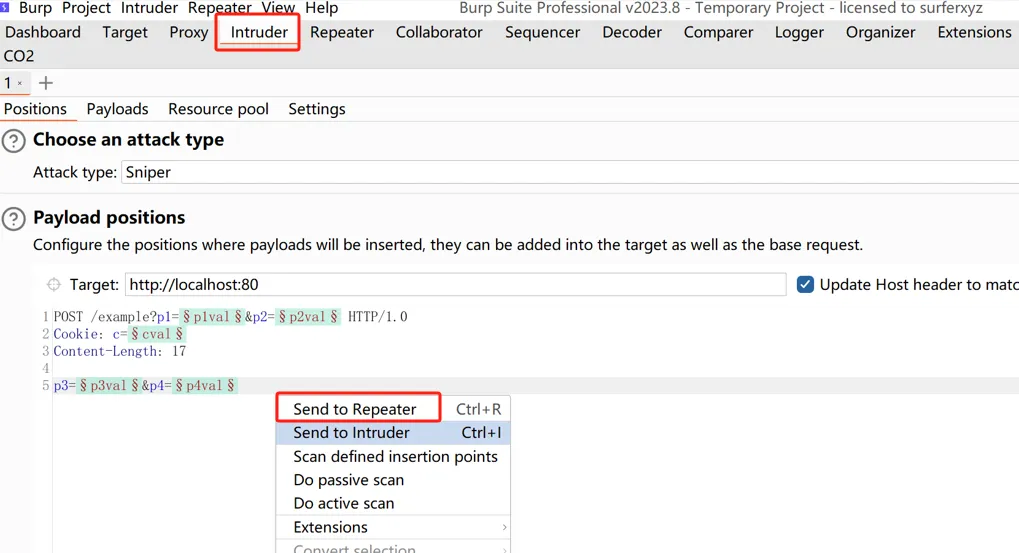The height and width of the screenshot is (553, 1019).
Task: Click the §p4val§ payload position
Action: 205,385
